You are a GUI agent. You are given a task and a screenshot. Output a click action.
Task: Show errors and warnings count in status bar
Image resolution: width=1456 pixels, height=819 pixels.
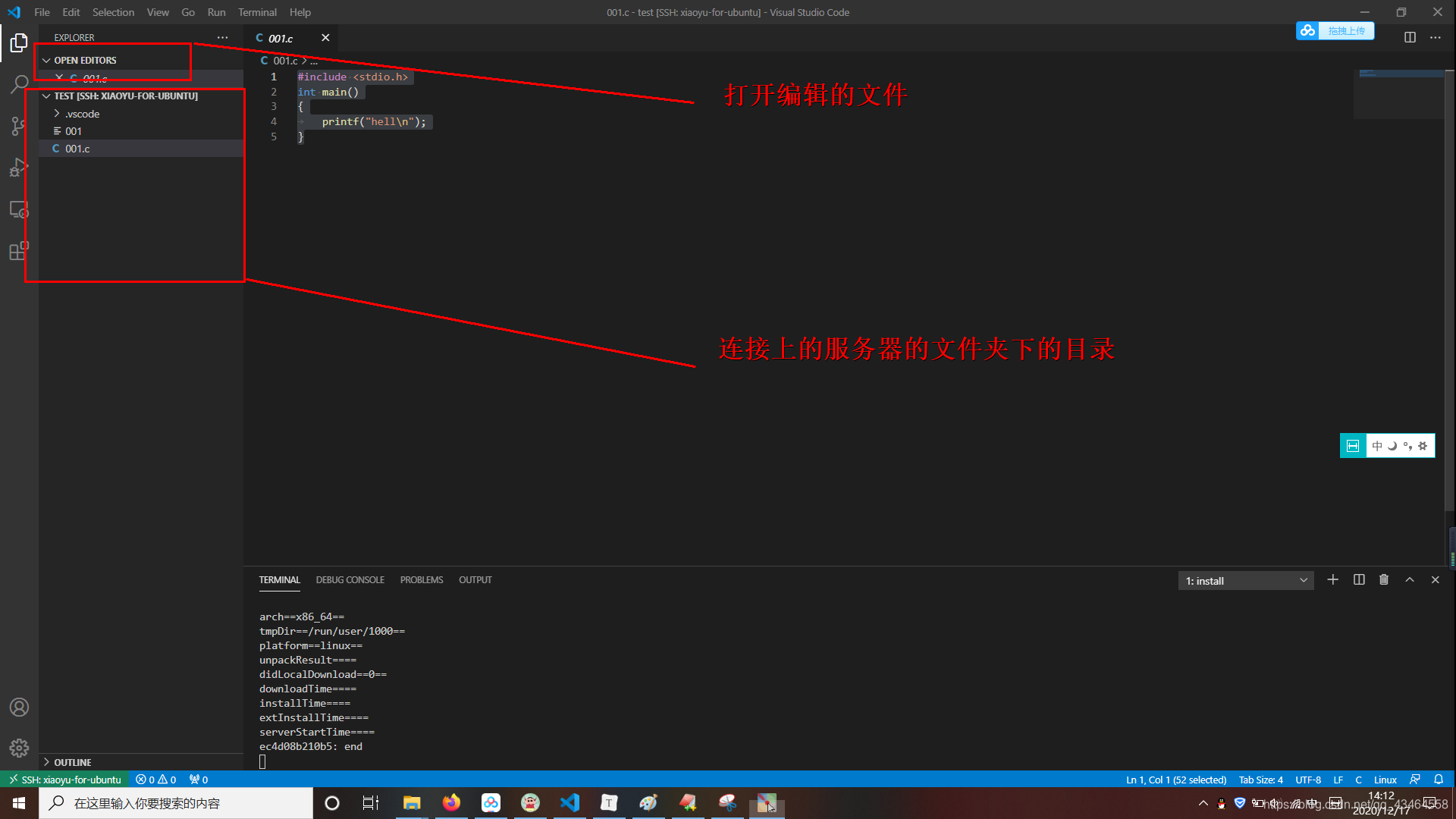tap(156, 780)
